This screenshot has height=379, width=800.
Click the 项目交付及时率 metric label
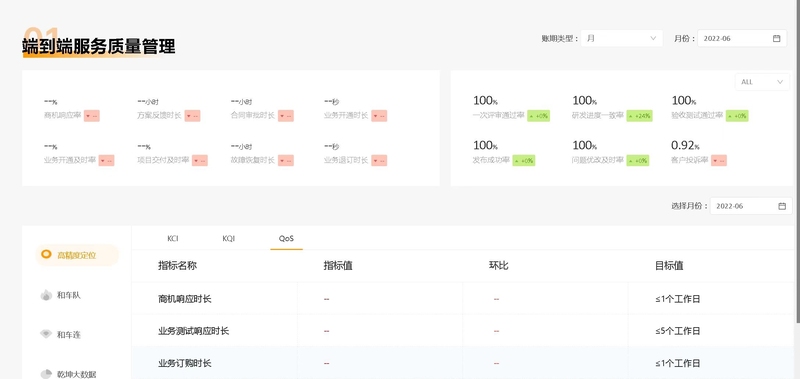click(x=163, y=160)
